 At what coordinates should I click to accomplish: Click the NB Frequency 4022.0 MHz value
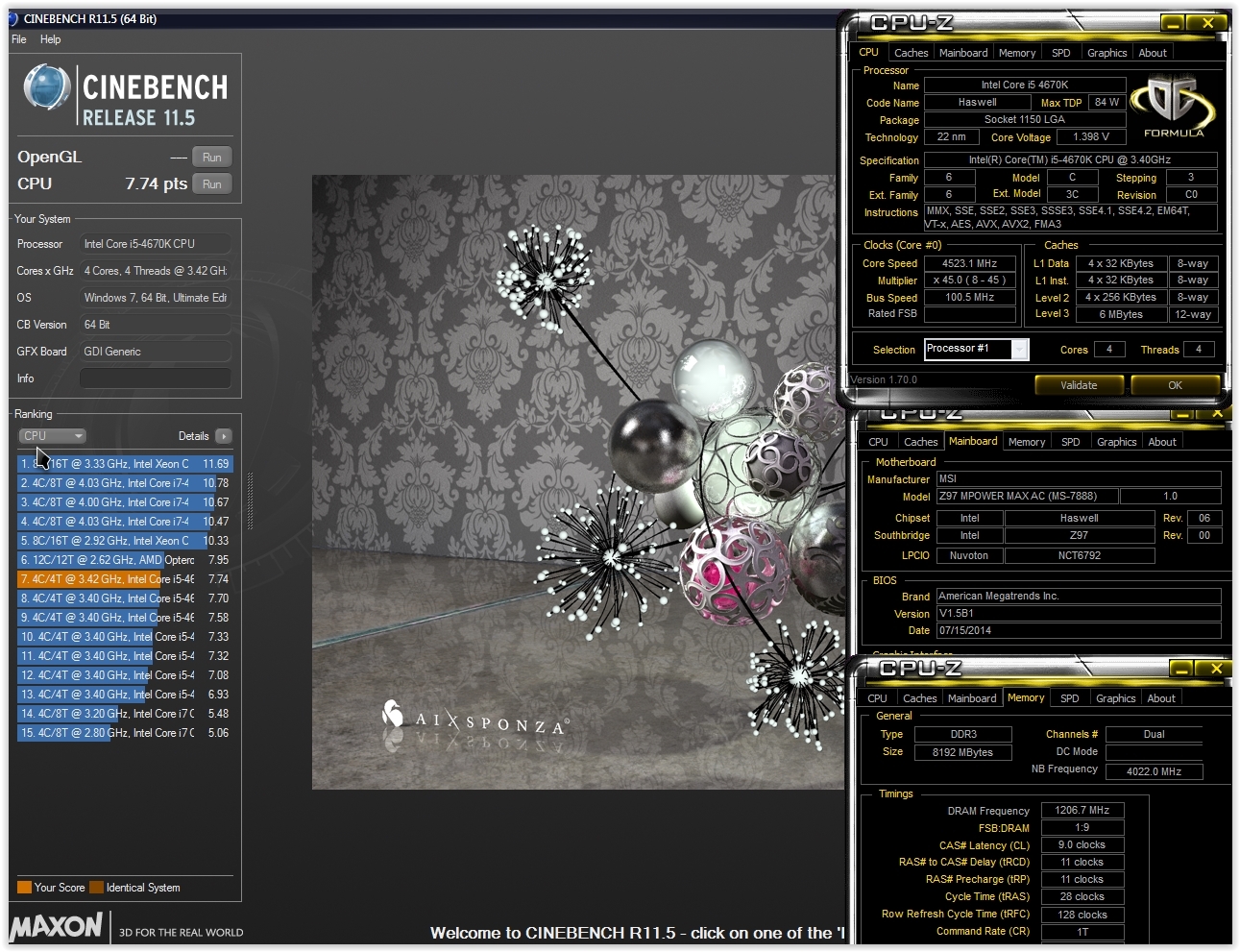(x=1154, y=771)
